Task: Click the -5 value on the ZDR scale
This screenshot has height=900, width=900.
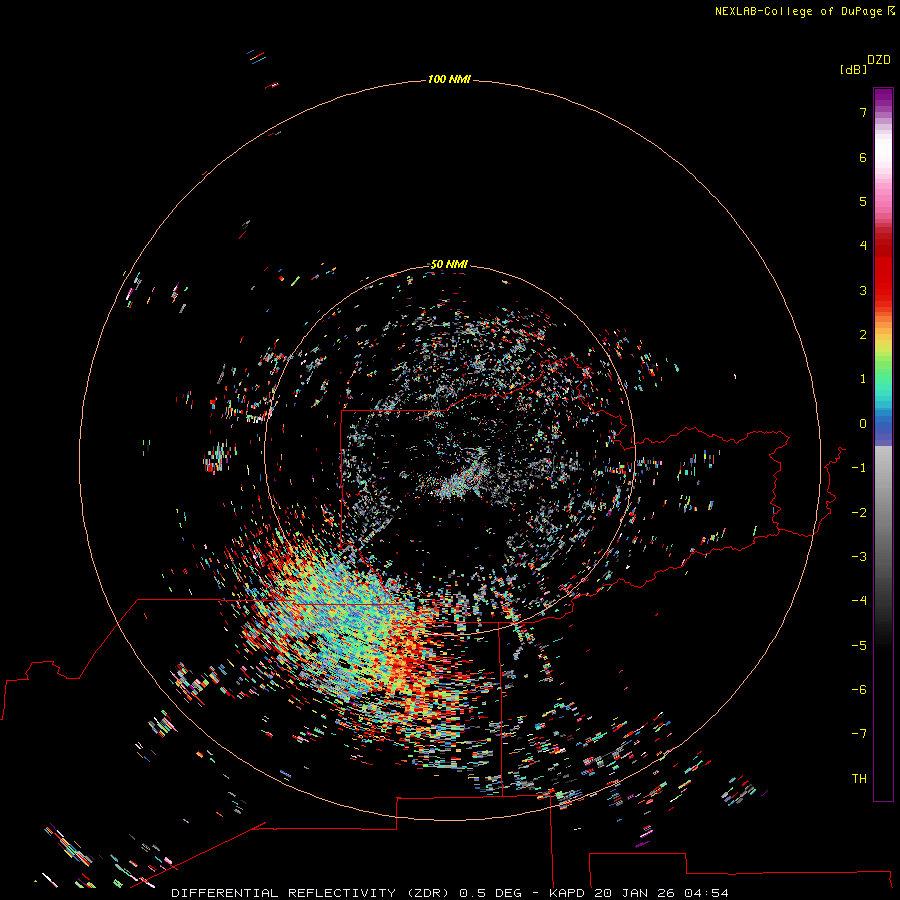Action: pyautogui.click(x=859, y=646)
